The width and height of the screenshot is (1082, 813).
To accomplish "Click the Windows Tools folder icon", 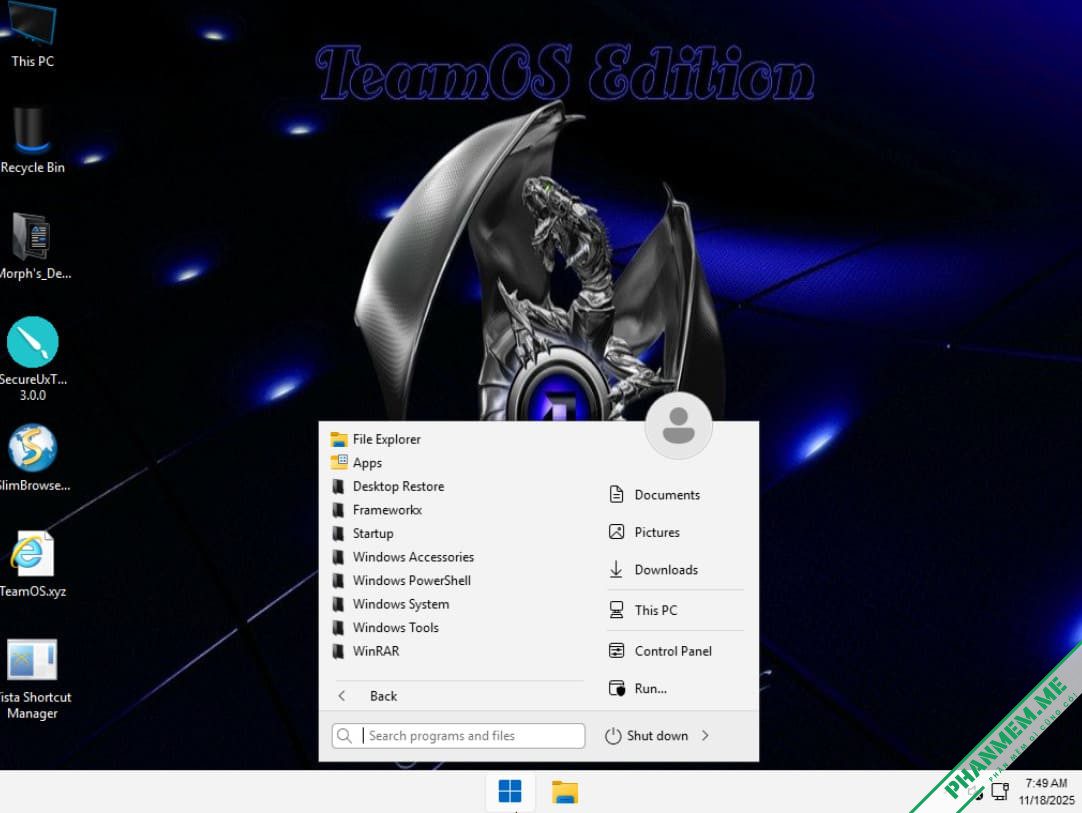I will pos(338,627).
